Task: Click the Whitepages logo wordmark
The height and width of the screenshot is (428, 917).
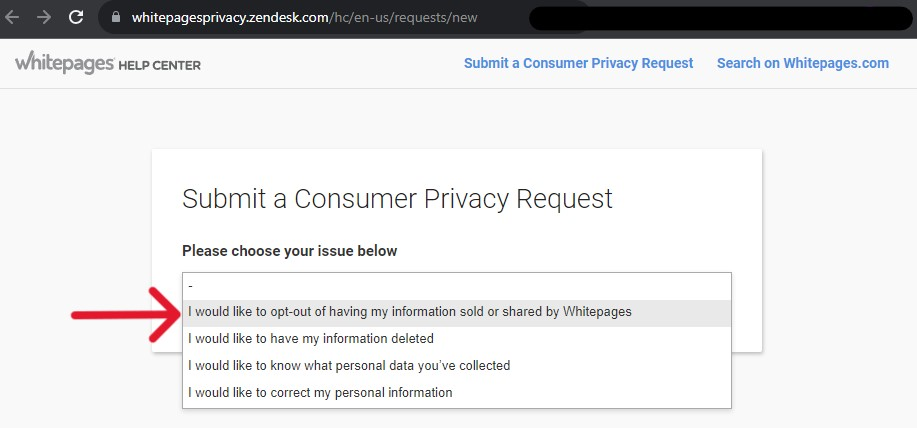Action: (64, 63)
